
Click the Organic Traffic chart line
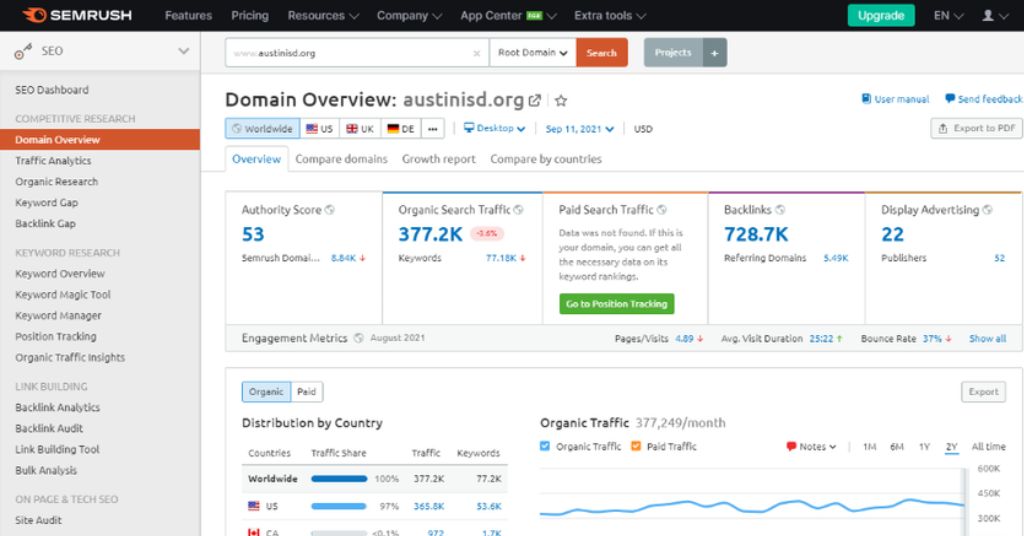coord(751,507)
